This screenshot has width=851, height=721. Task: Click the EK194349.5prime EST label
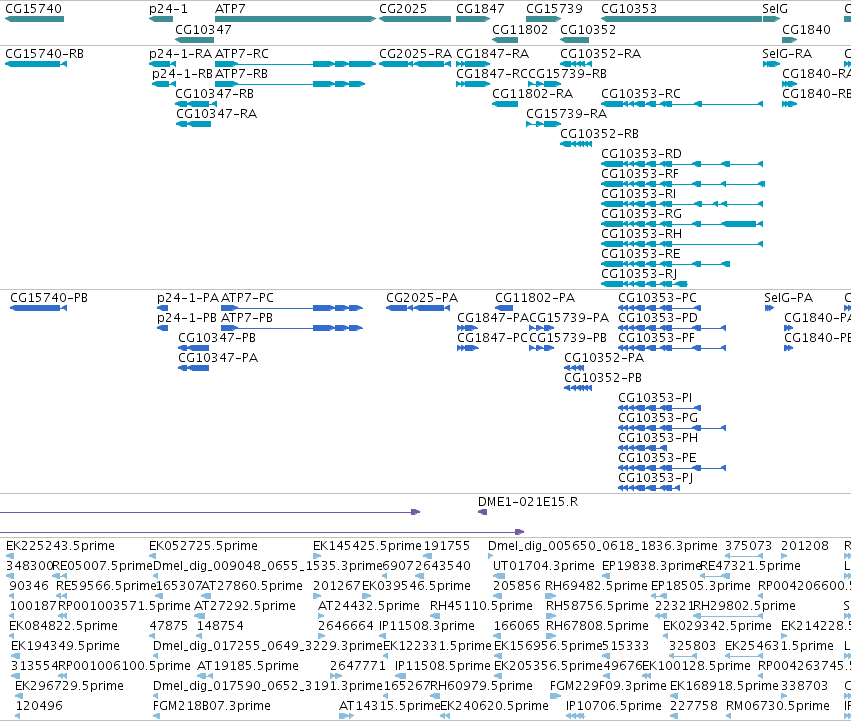coord(65,646)
